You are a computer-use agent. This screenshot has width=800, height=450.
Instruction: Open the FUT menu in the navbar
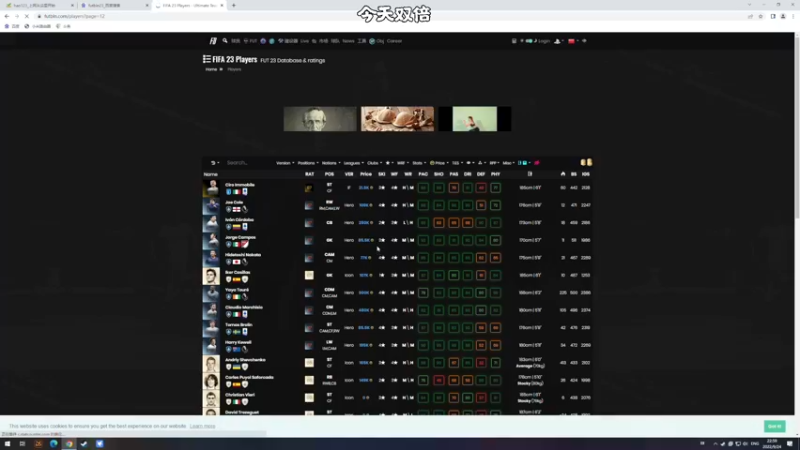coord(251,41)
